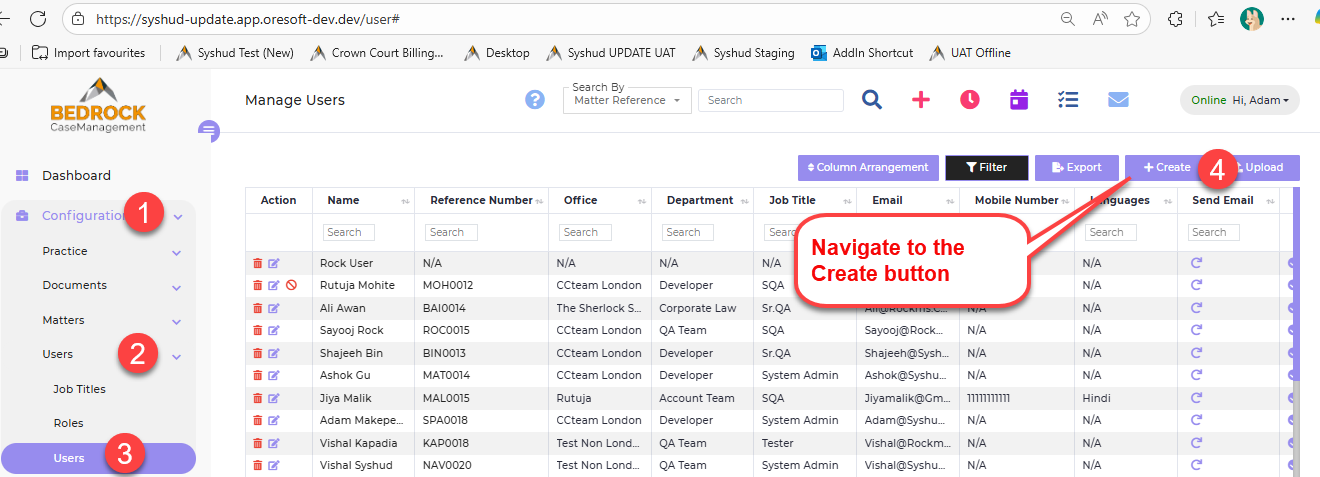Screen dimensions: 1320x477
Task: Open the browser profile avatar
Action: click(1252, 18)
